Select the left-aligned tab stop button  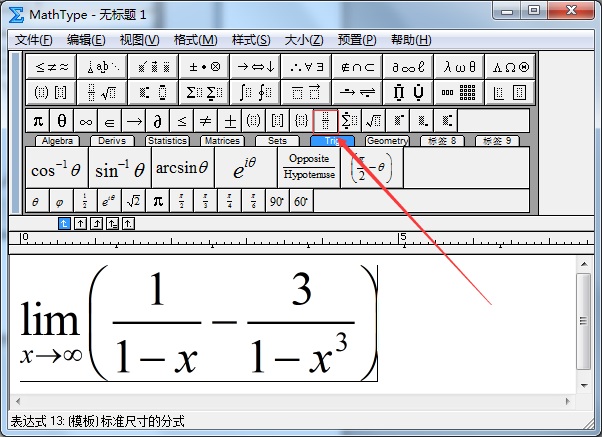coord(64,223)
